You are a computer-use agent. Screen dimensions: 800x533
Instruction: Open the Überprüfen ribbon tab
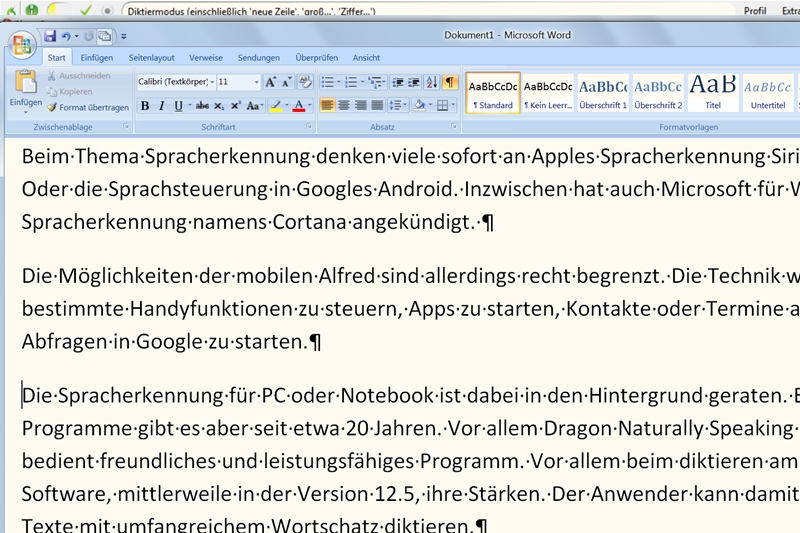316,58
